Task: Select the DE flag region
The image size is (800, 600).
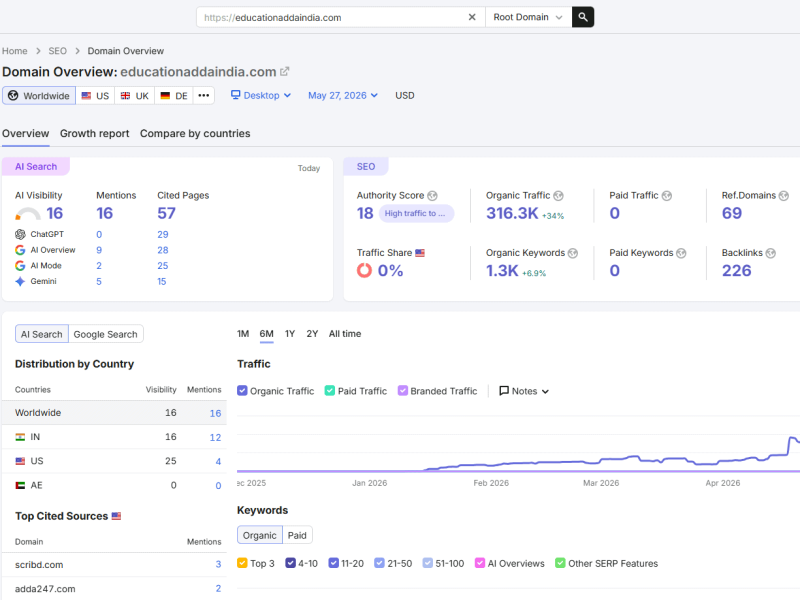Action: [173, 95]
